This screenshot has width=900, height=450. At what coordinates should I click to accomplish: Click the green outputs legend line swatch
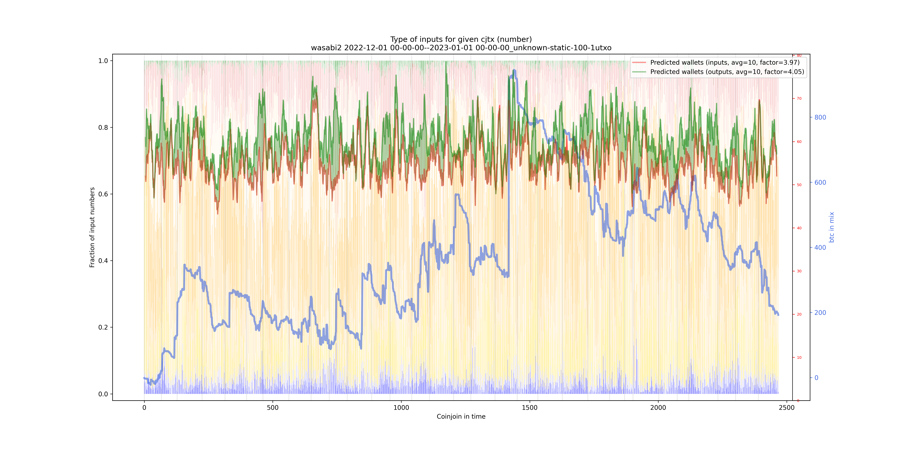click(640, 72)
